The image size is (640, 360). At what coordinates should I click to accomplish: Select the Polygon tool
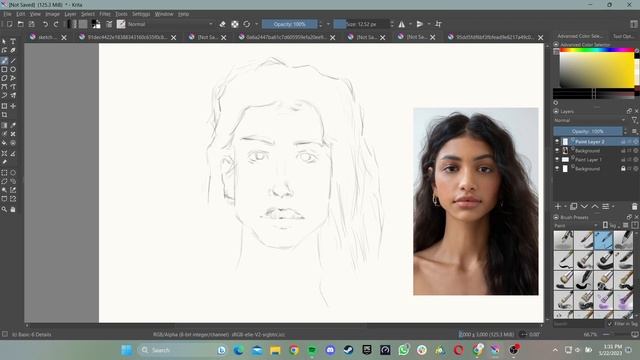tap(4, 78)
